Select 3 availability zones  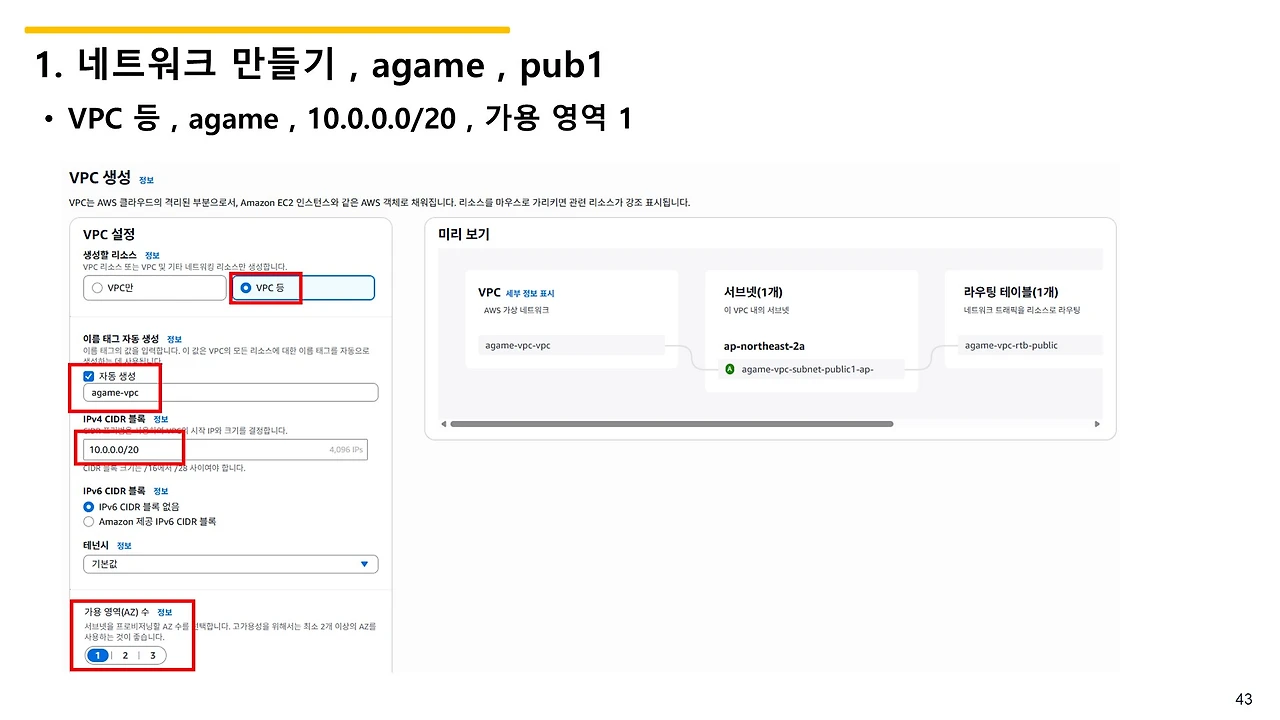tap(152, 655)
